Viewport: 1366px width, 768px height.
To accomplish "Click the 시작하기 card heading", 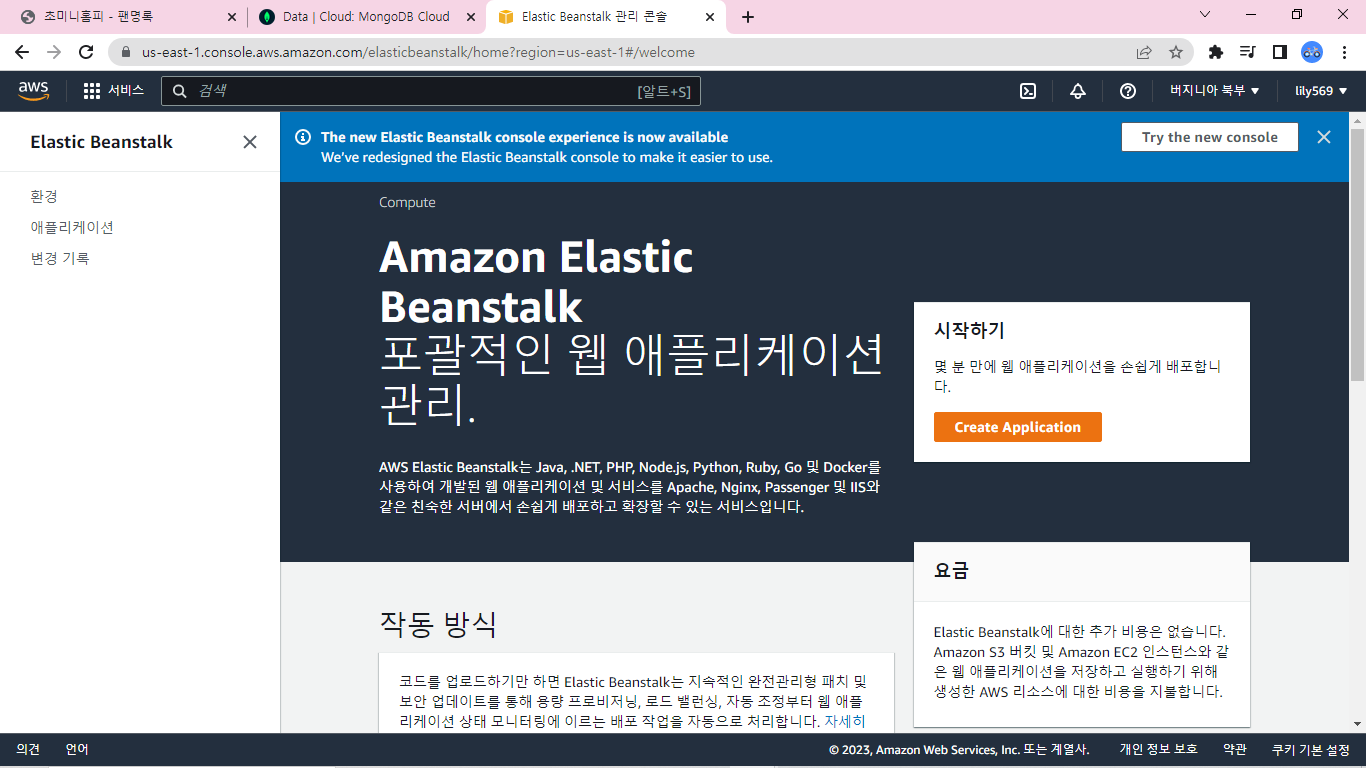I will tap(969, 330).
